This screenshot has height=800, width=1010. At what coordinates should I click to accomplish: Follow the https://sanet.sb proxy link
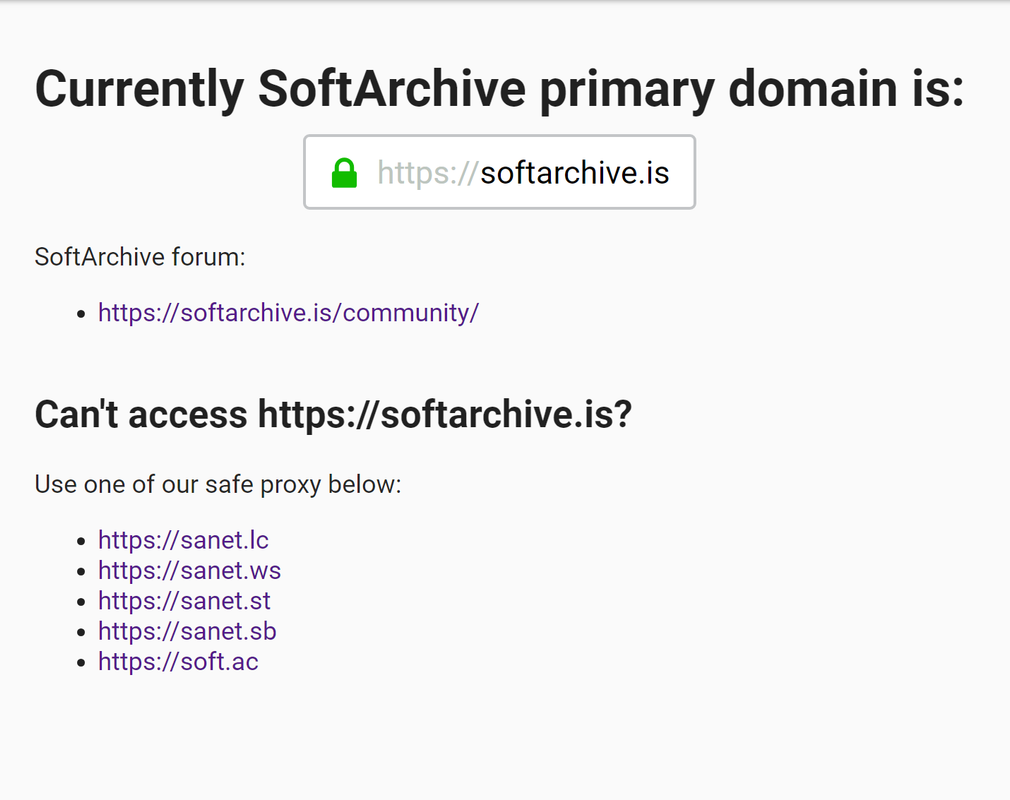(187, 631)
